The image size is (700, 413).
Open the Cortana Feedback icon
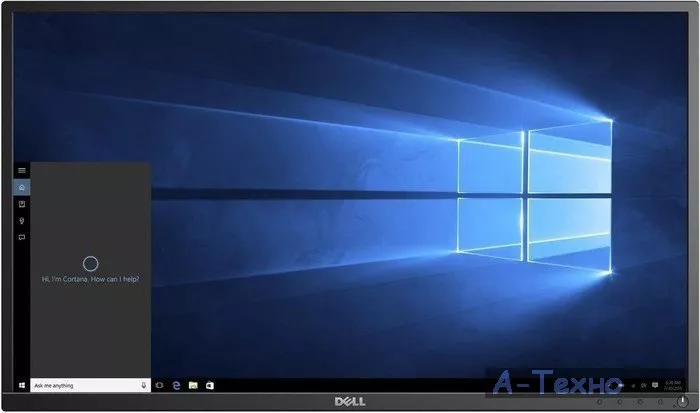tap(22, 237)
